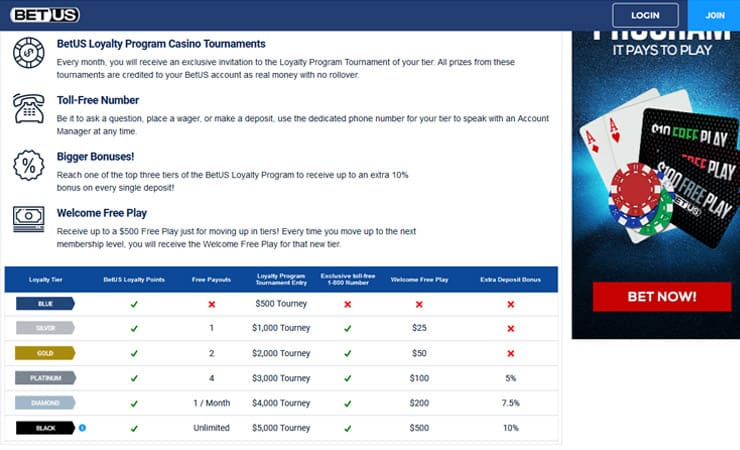Screen dimensions: 740x450
Task: Open the LOGIN button
Action: click(645, 16)
